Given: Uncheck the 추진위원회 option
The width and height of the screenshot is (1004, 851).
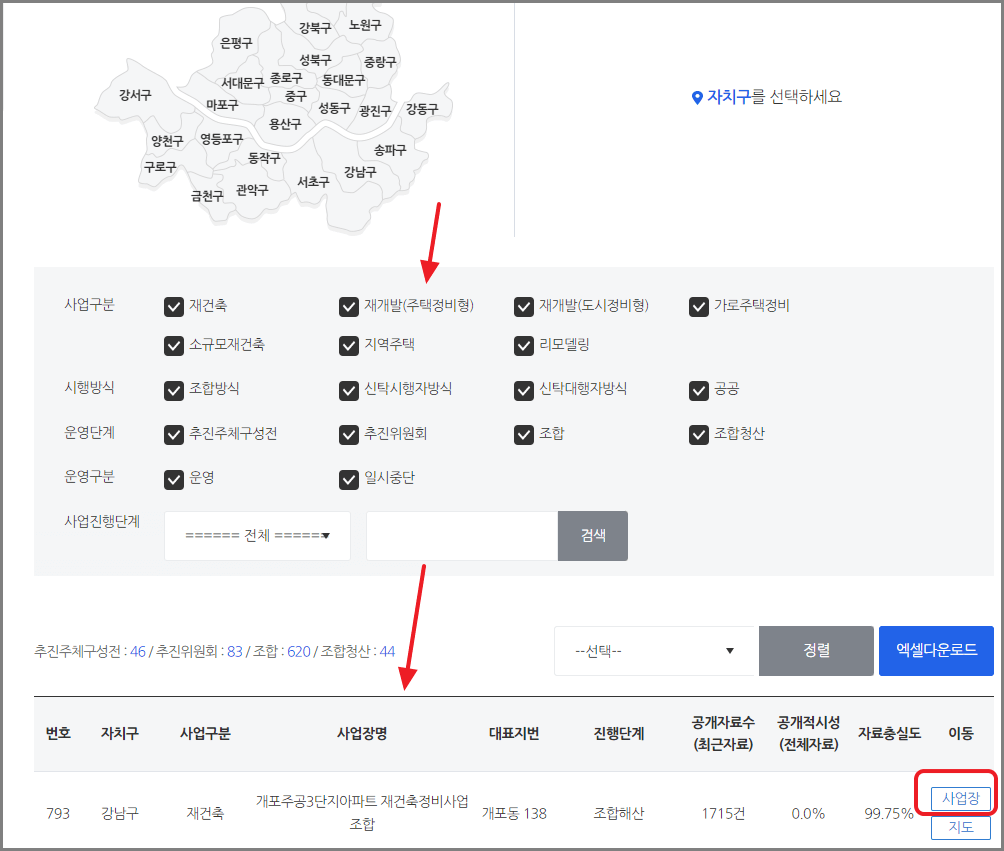Looking at the screenshot, I should (x=348, y=434).
